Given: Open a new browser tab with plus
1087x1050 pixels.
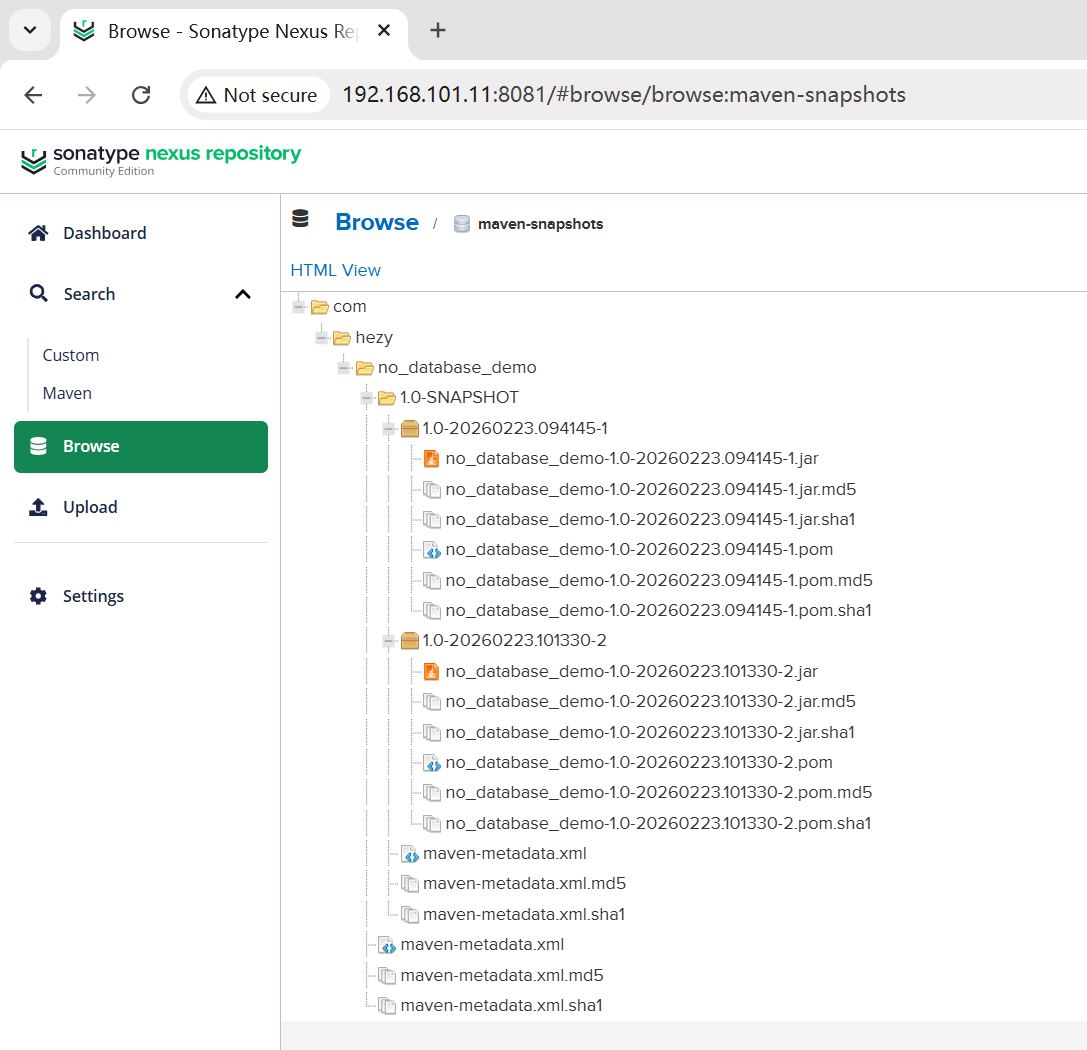Looking at the screenshot, I should pyautogui.click(x=437, y=30).
